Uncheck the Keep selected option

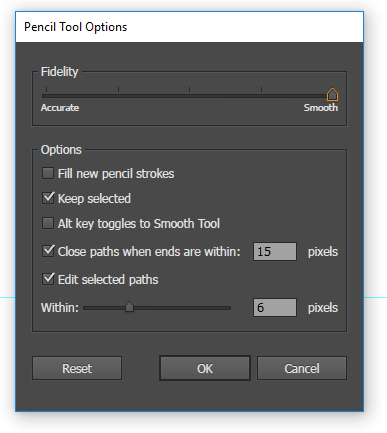click(x=48, y=198)
